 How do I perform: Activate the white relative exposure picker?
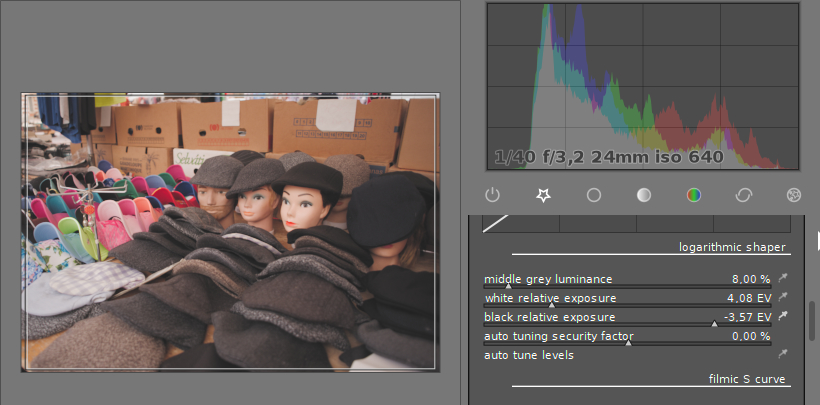click(x=783, y=298)
